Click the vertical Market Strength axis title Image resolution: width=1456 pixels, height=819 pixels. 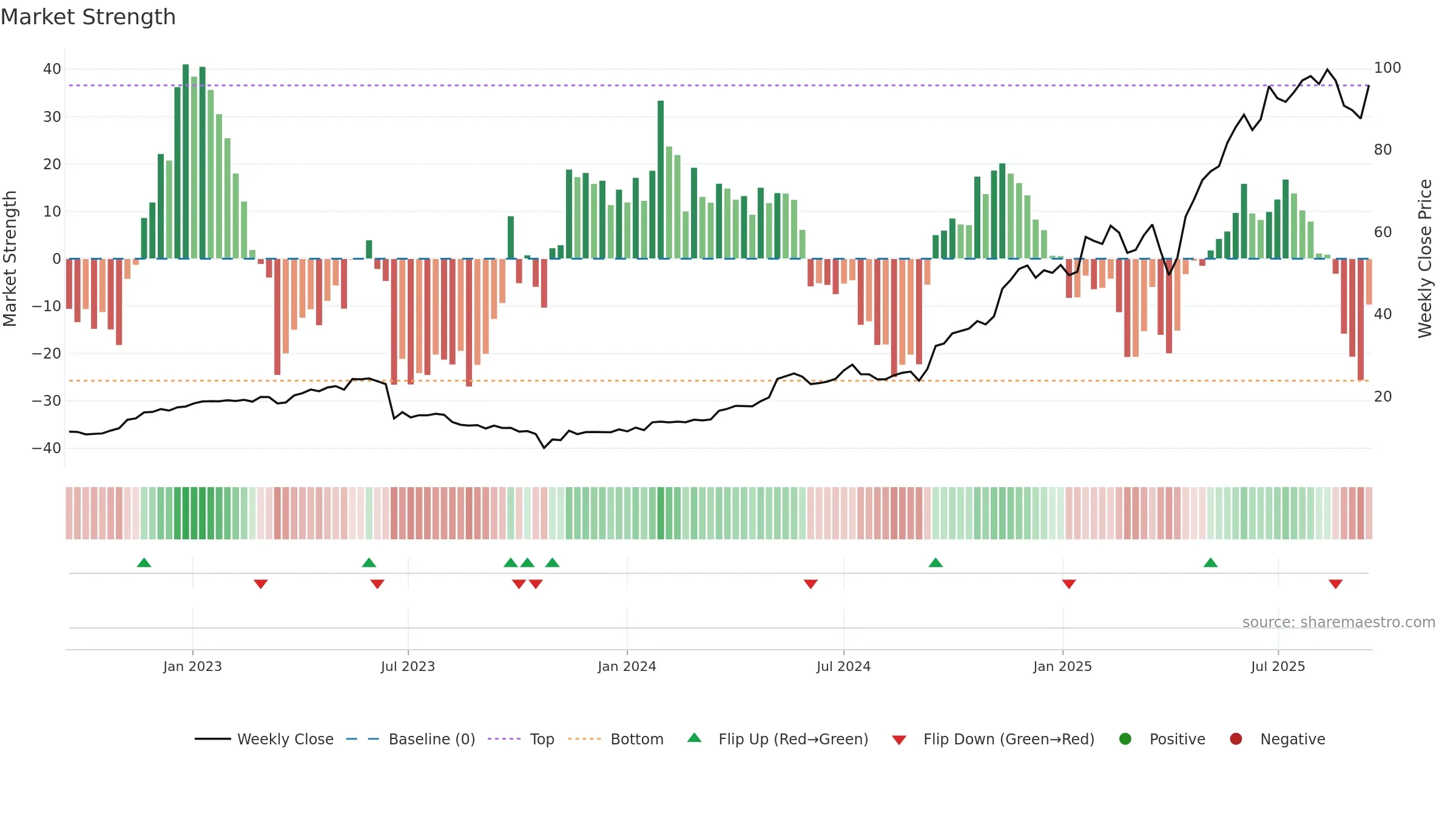pos(10,258)
